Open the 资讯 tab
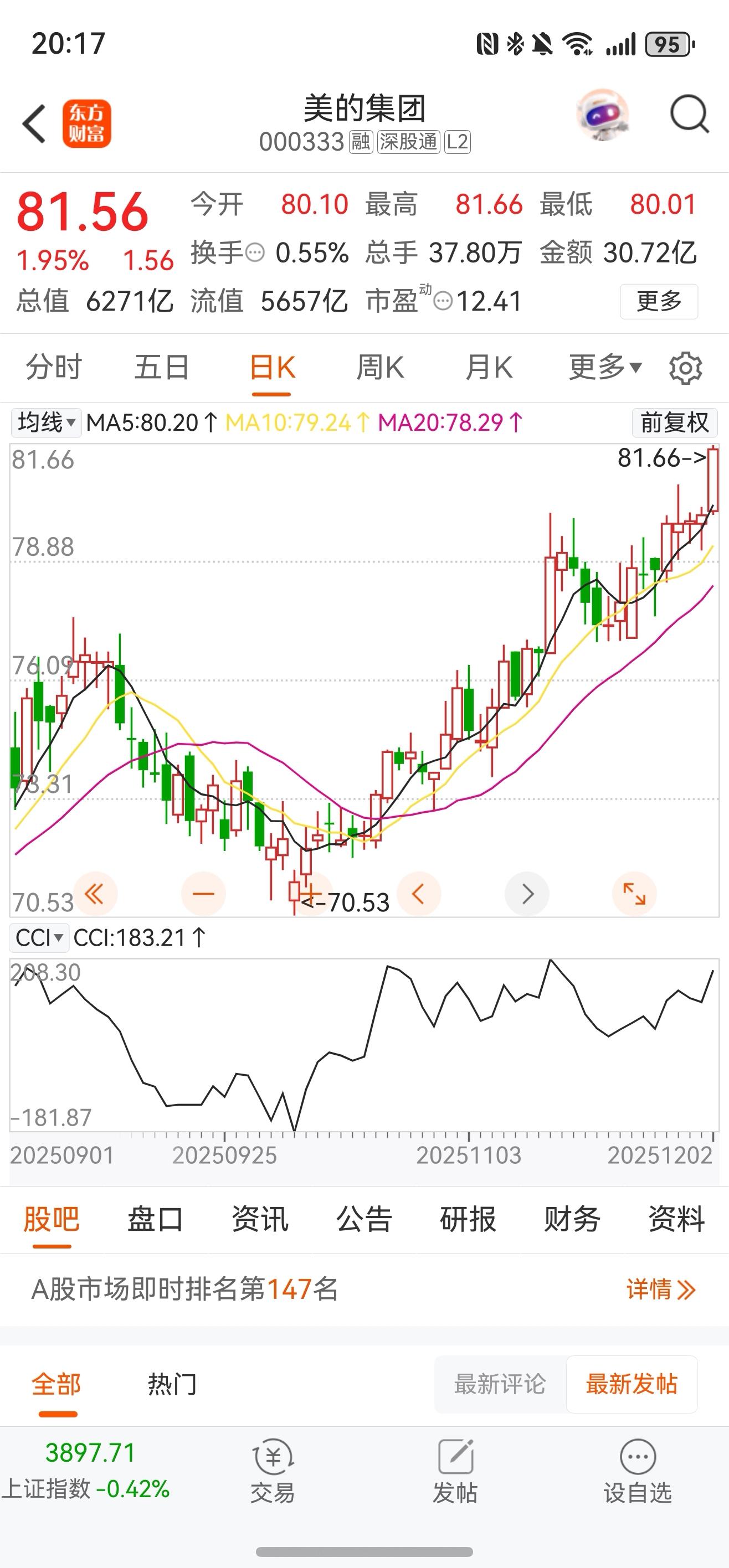Screen dimensions: 729x1568 pos(259,1219)
